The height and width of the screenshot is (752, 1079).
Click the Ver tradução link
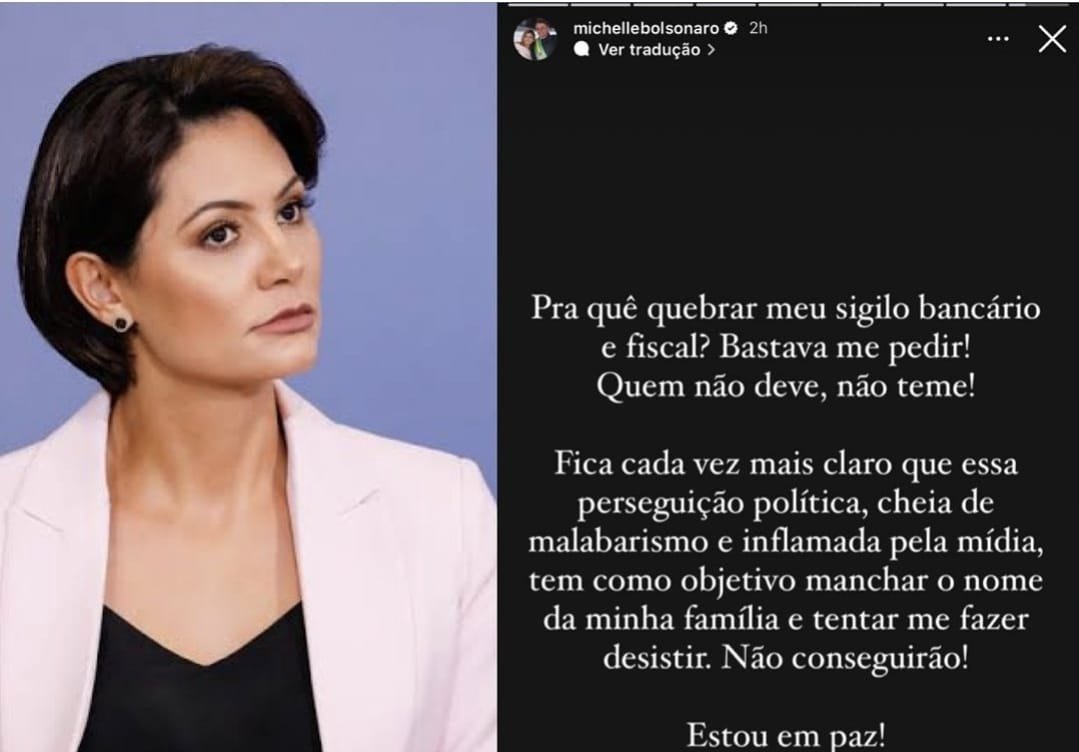(649, 50)
